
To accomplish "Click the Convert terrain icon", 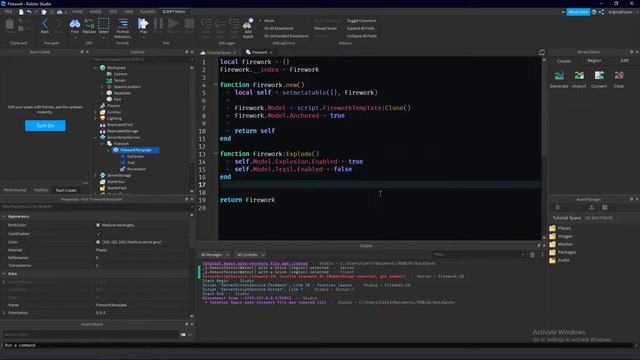I will coord(599,76).
